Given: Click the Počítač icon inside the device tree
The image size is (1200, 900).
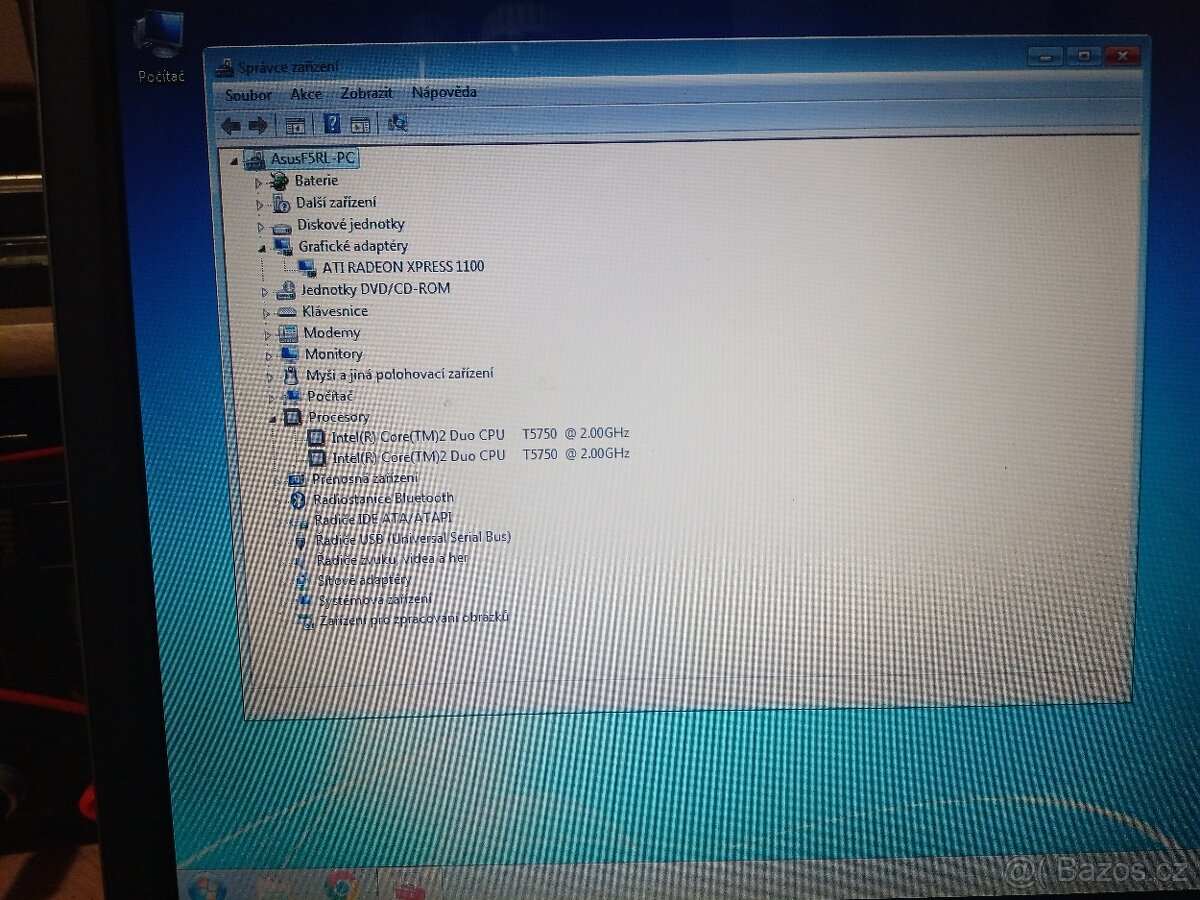Looking at the screenshot, I should click(x=293, y=396).
